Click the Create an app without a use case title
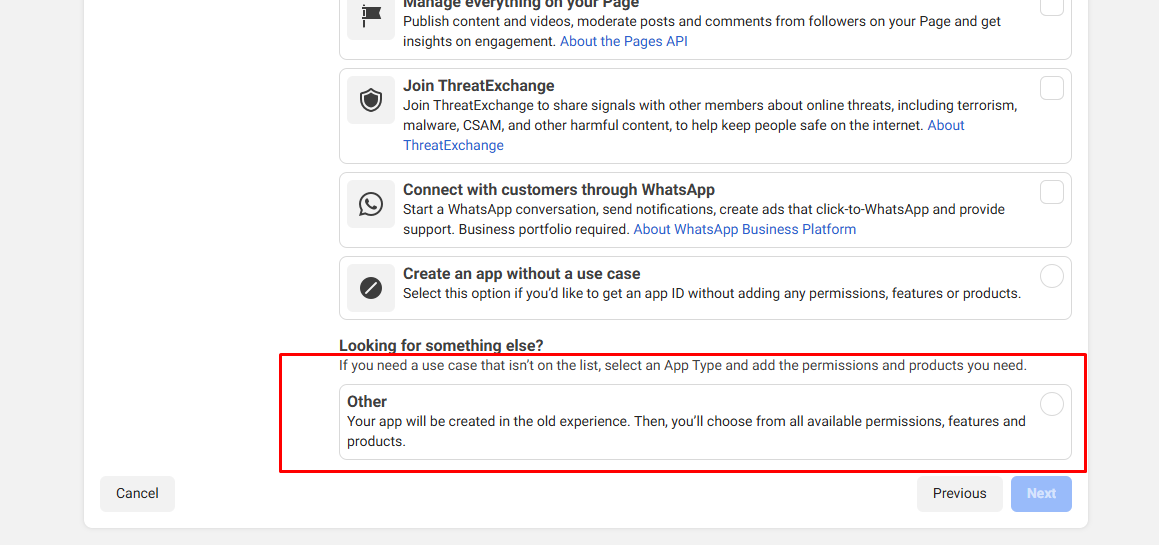The height and width of the screenshot is (545, 1159). tap(521, 274)
